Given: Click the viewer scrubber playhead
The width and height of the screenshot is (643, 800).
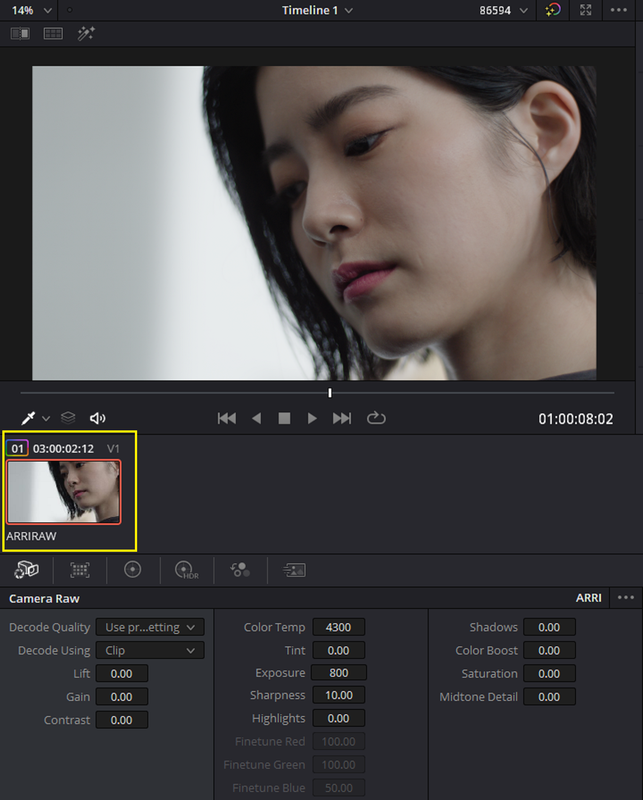Looking at the screenshot, I should point(330,393).
